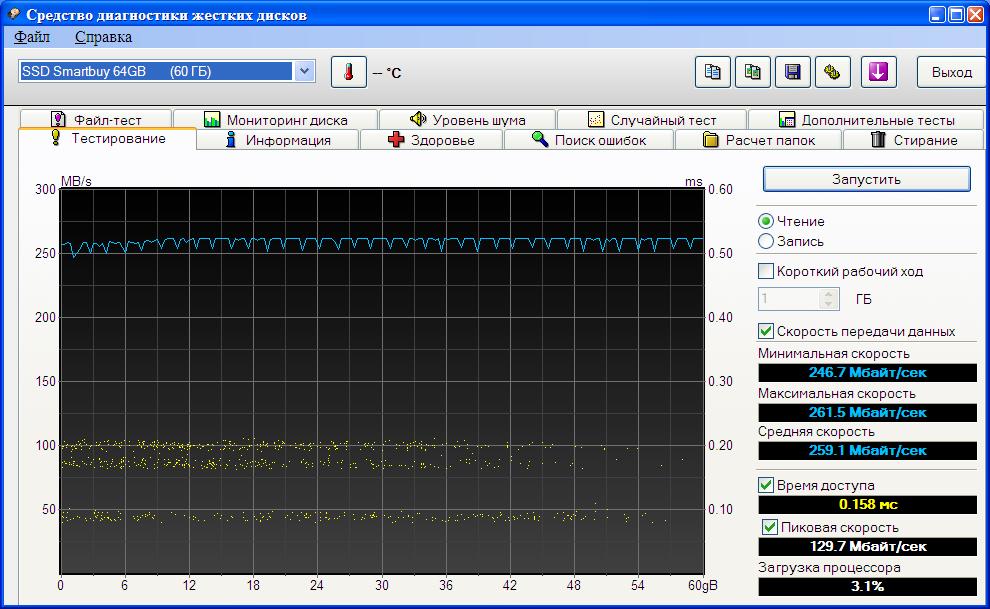Viewport: 990px width, 609px height.
Task: Click the application icon in title bar
Action: tap(13, 13)
